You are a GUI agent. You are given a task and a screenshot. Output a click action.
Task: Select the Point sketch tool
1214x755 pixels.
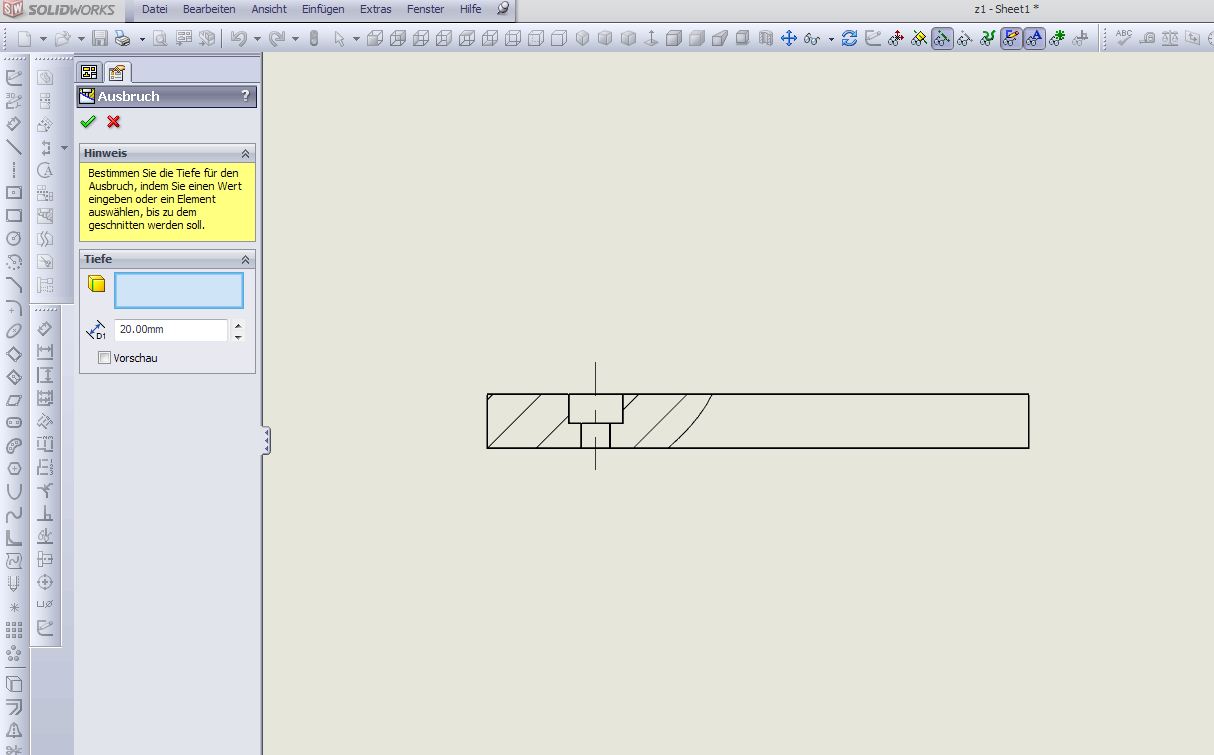coord(14,607)
